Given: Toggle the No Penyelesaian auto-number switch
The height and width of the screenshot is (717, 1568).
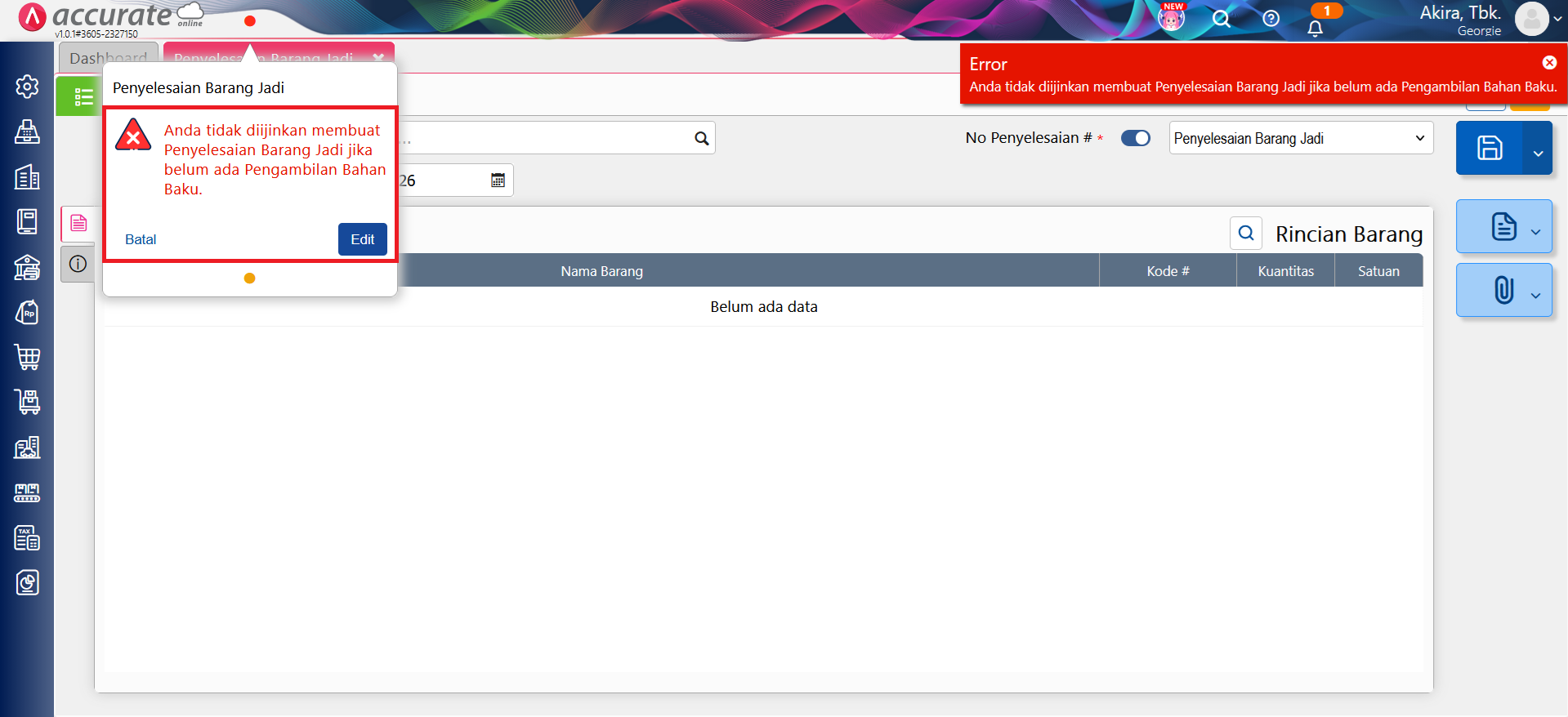Looking at the screenshot, I should 1135,138.
